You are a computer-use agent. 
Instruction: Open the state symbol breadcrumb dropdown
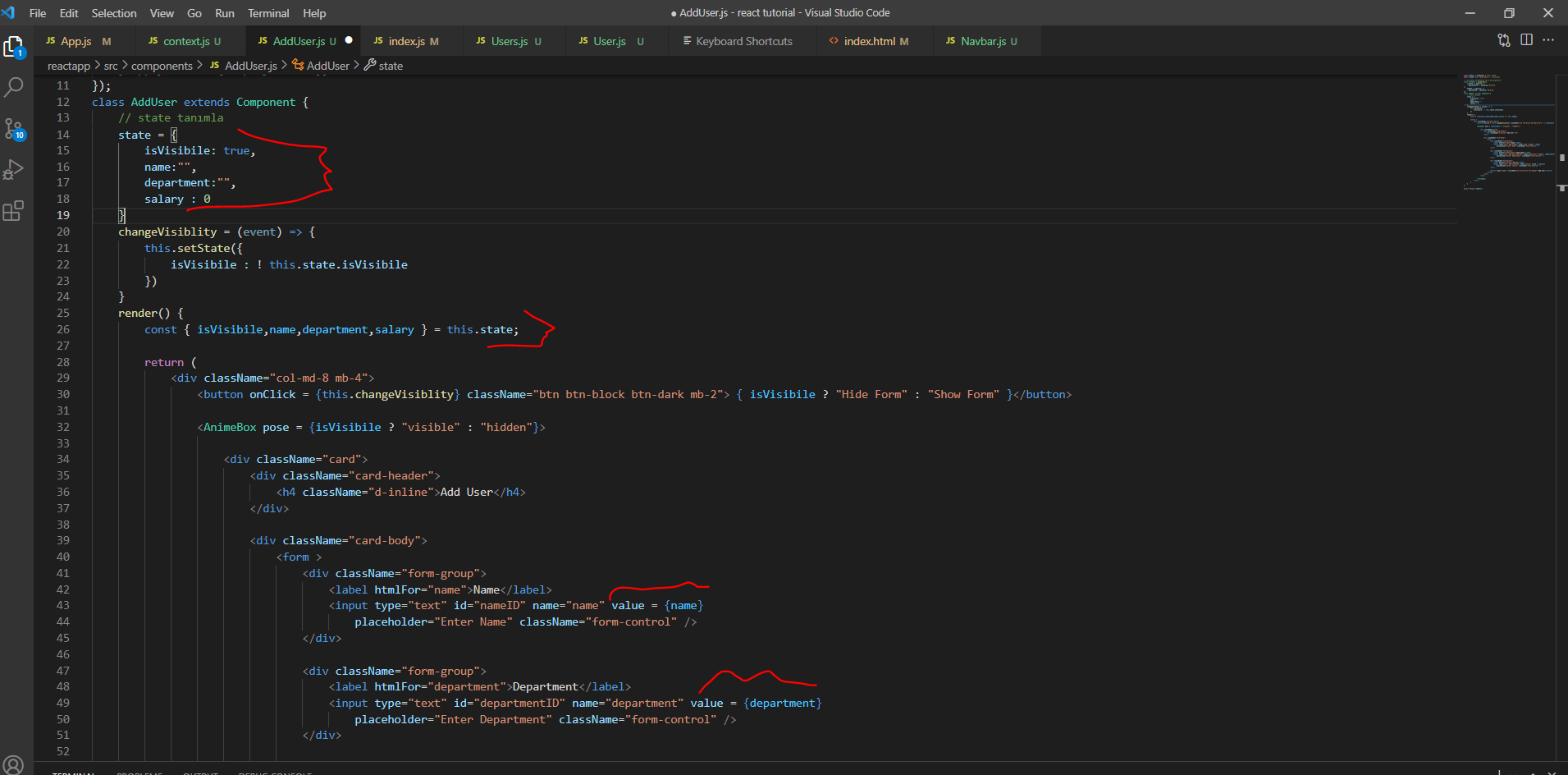click(391, 66)
